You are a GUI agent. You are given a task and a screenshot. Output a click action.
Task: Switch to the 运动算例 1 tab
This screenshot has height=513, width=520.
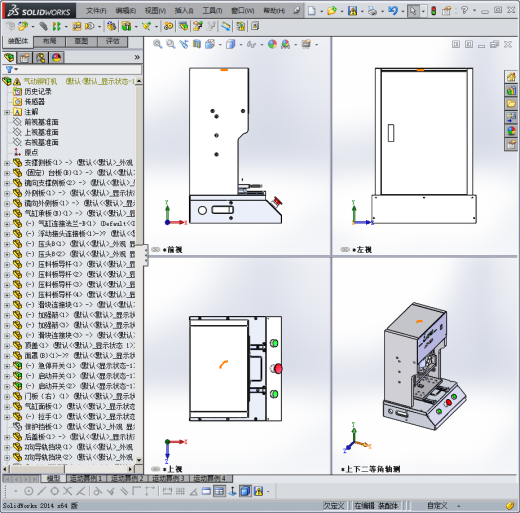pos(86,479)
